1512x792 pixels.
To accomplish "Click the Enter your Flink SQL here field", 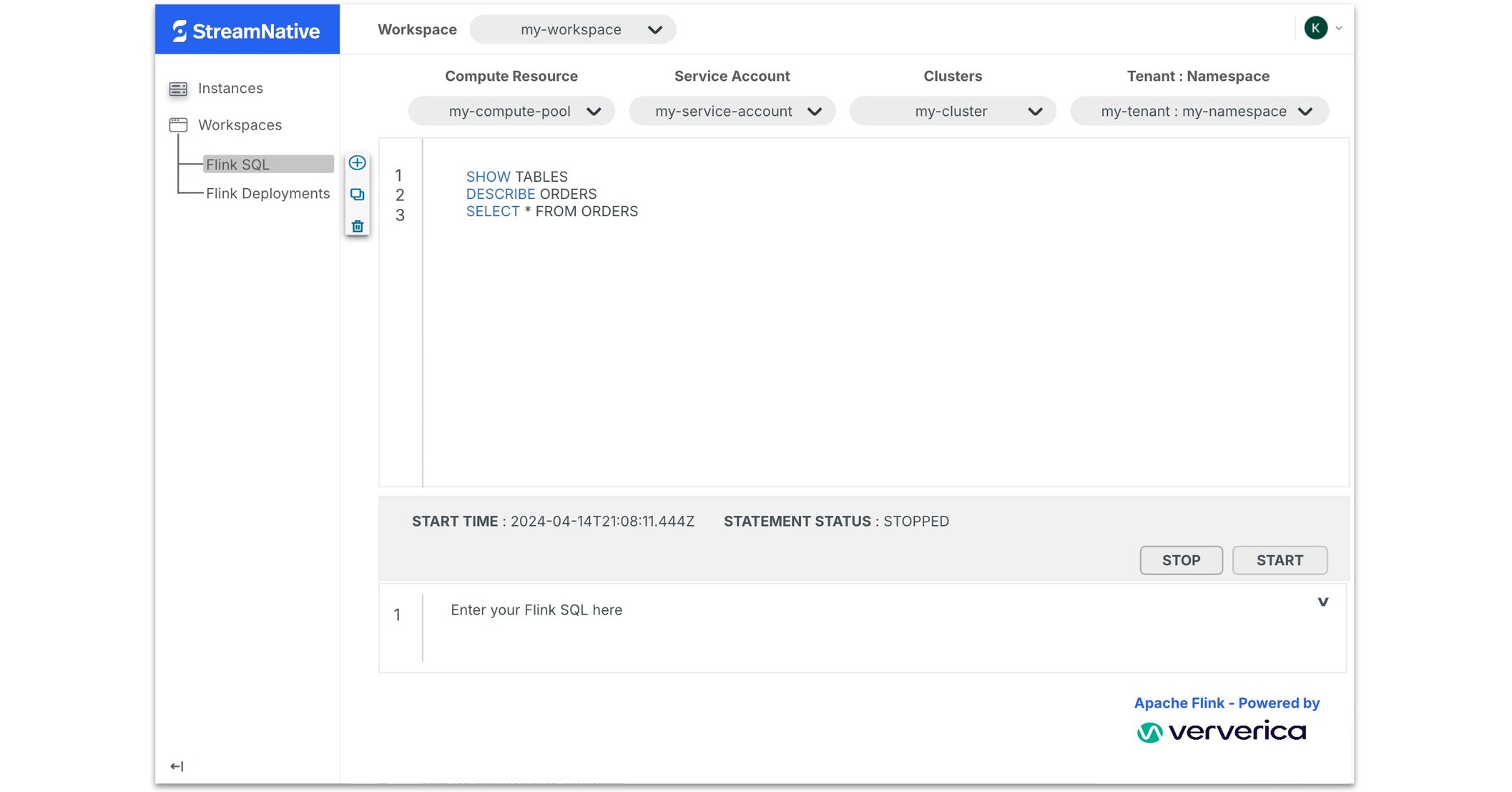I will (536, 610).
